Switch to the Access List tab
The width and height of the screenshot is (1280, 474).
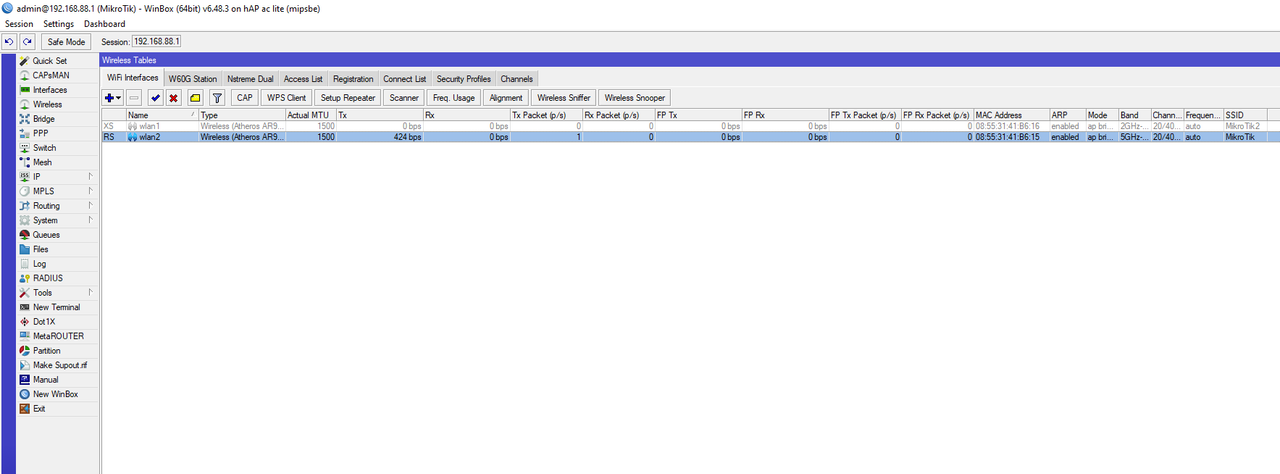(x=303, y=78)
